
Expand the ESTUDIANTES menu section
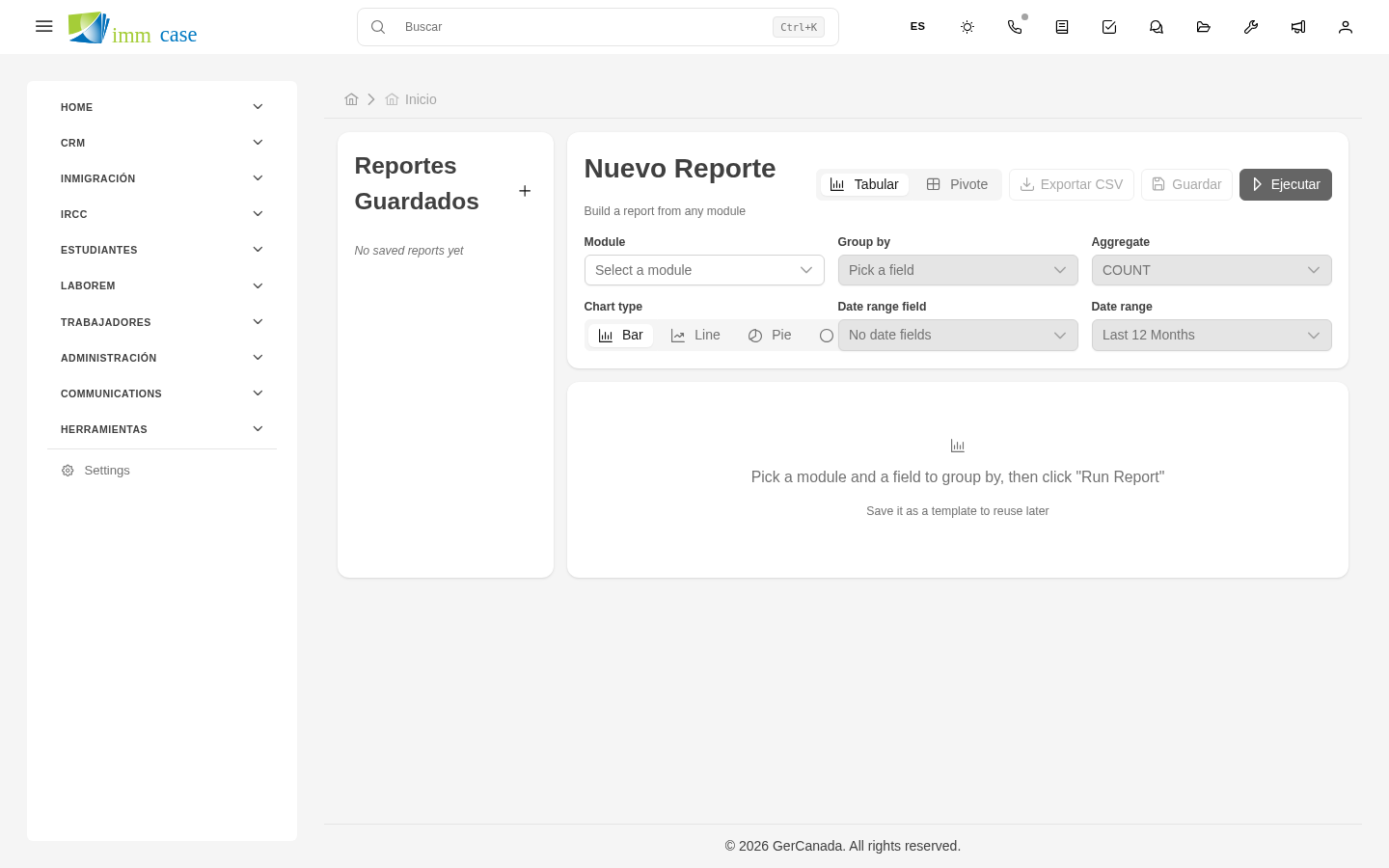coord(162,250)
